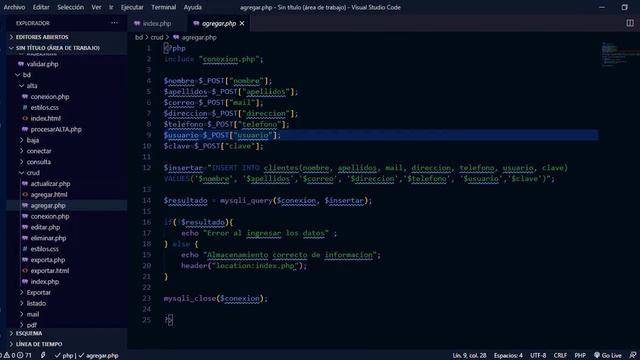Screen dimensions: 640x360
Task: Open the Ayuda menu
Action: tap(193, 7)
